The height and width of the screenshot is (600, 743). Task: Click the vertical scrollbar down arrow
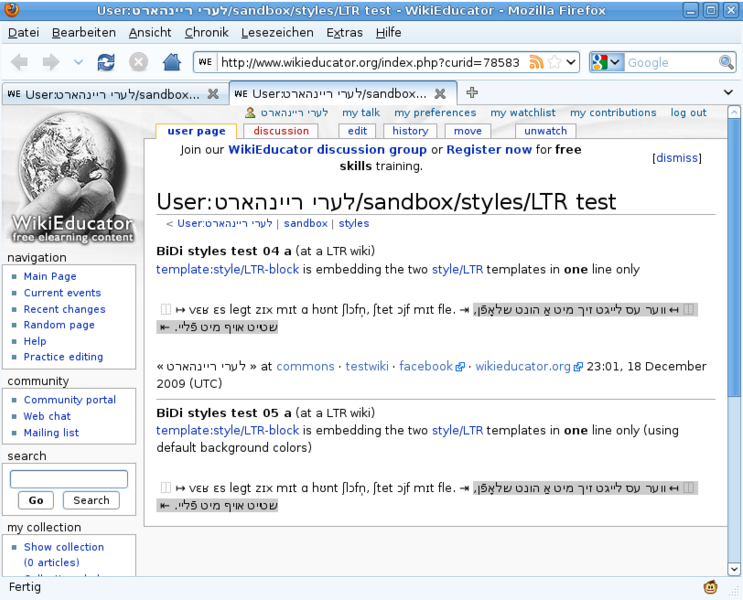tap(734, 569)
